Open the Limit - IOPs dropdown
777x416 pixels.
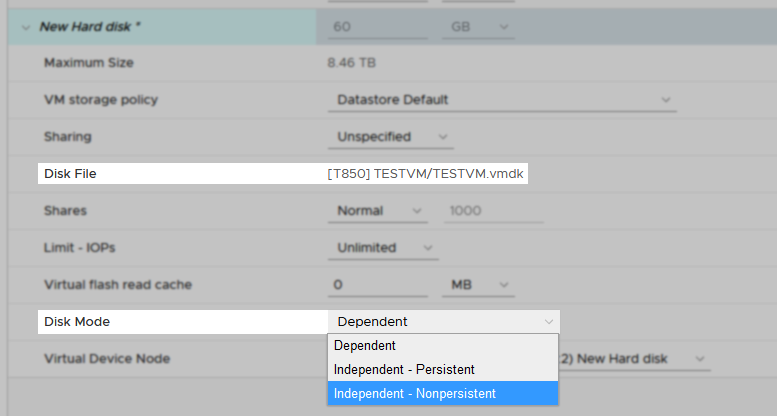[383, 248]
